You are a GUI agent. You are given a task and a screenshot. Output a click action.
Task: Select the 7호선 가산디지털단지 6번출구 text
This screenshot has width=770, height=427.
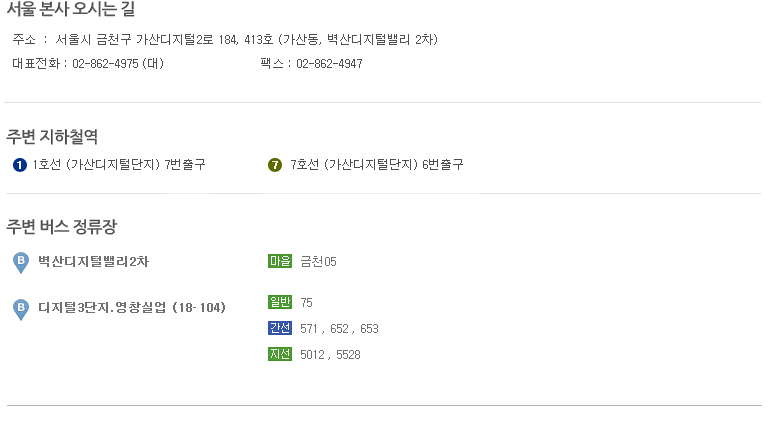(x=377, y=164)
